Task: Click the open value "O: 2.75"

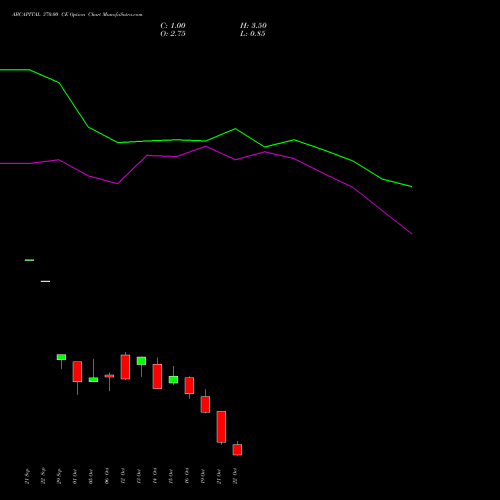Action: pyautogui.click(x=173, y=34)
